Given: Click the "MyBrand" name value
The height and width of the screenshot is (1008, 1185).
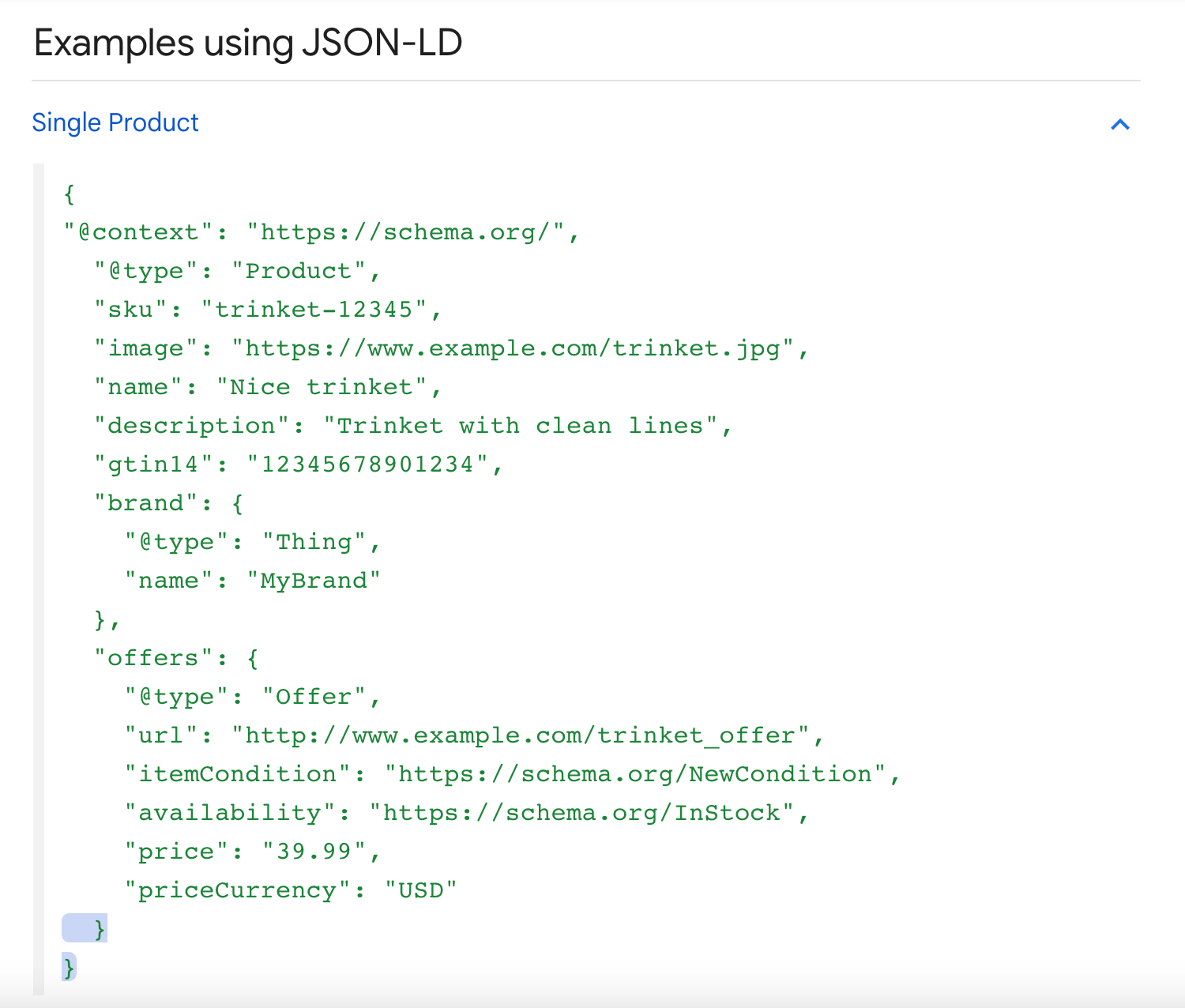Looking at the screenshot, I should (314, 581).
